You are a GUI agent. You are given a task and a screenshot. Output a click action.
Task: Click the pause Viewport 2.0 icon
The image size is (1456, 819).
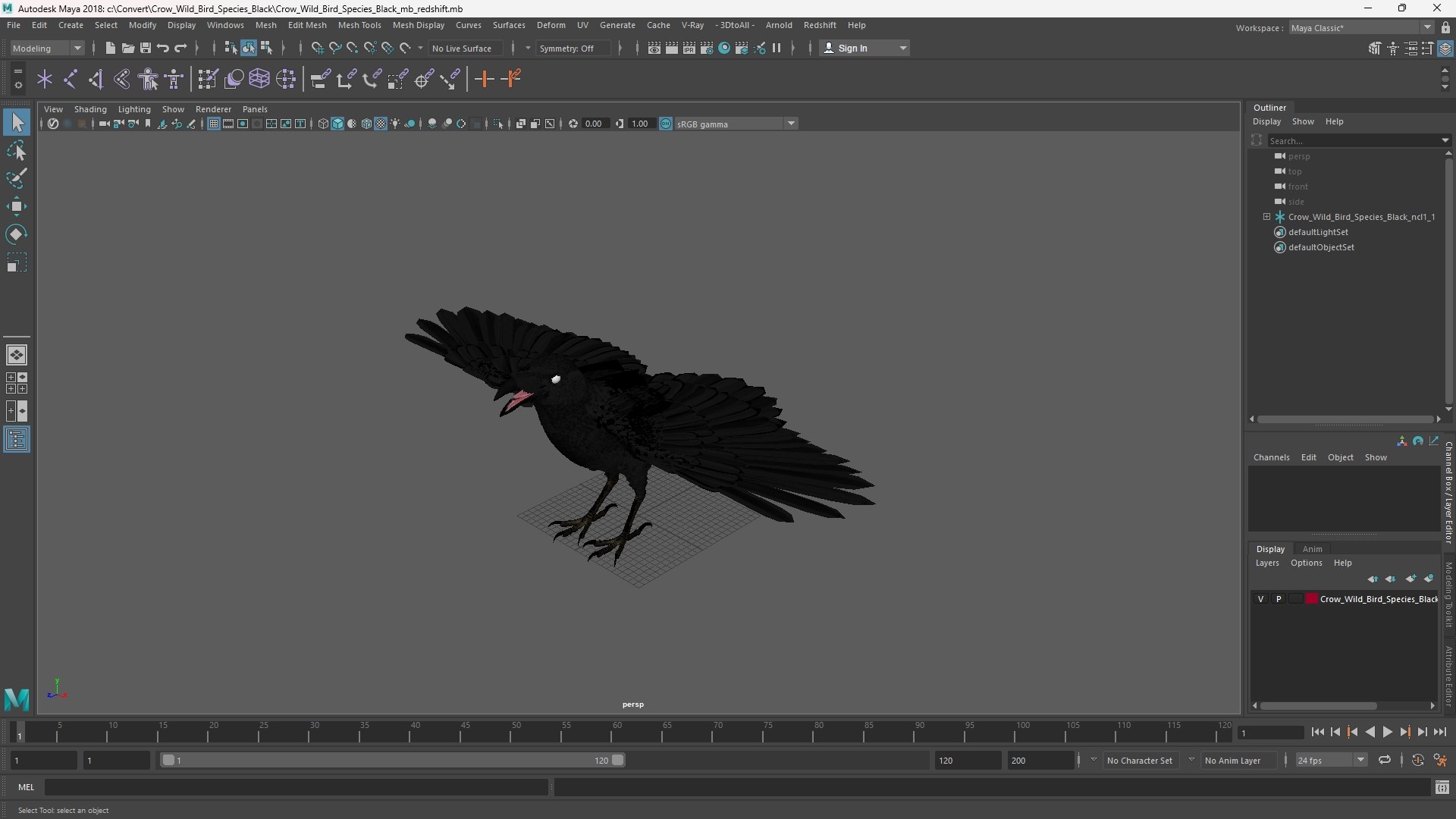(777, 48)
